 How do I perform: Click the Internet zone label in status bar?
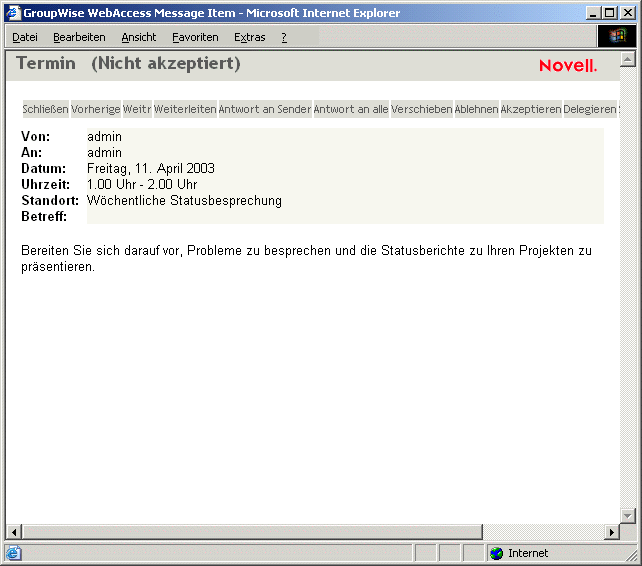tap(528, 553)
